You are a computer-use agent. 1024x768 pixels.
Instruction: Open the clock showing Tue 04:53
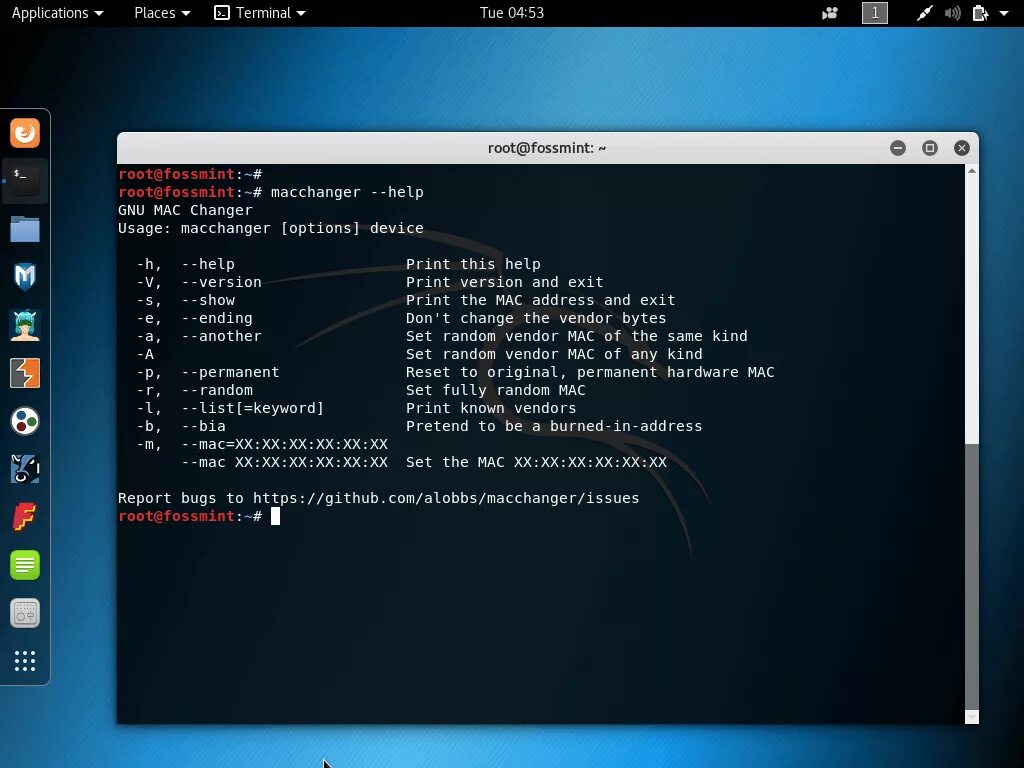pos(512,13)
